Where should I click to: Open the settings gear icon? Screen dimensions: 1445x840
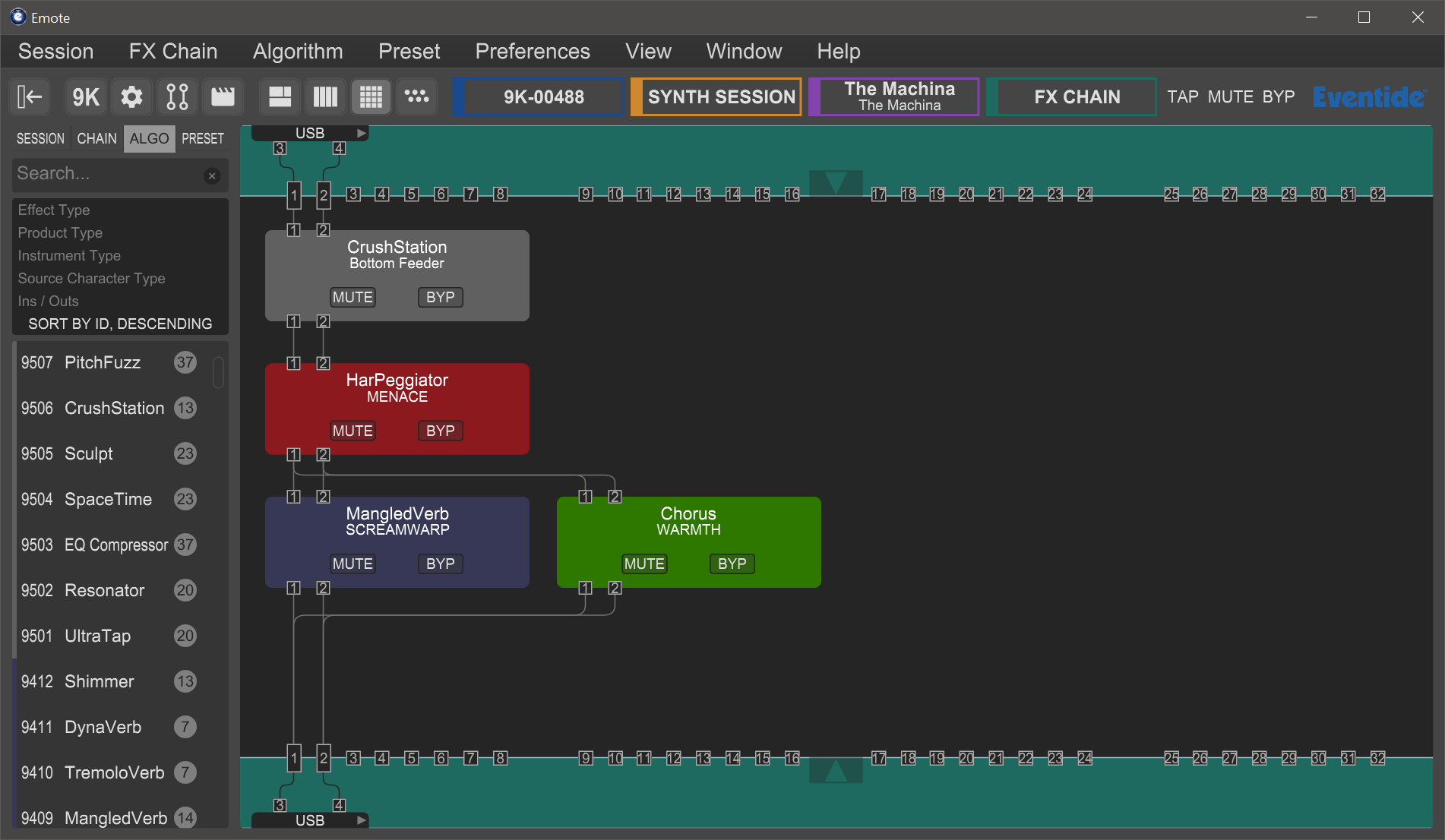[131, 96]
